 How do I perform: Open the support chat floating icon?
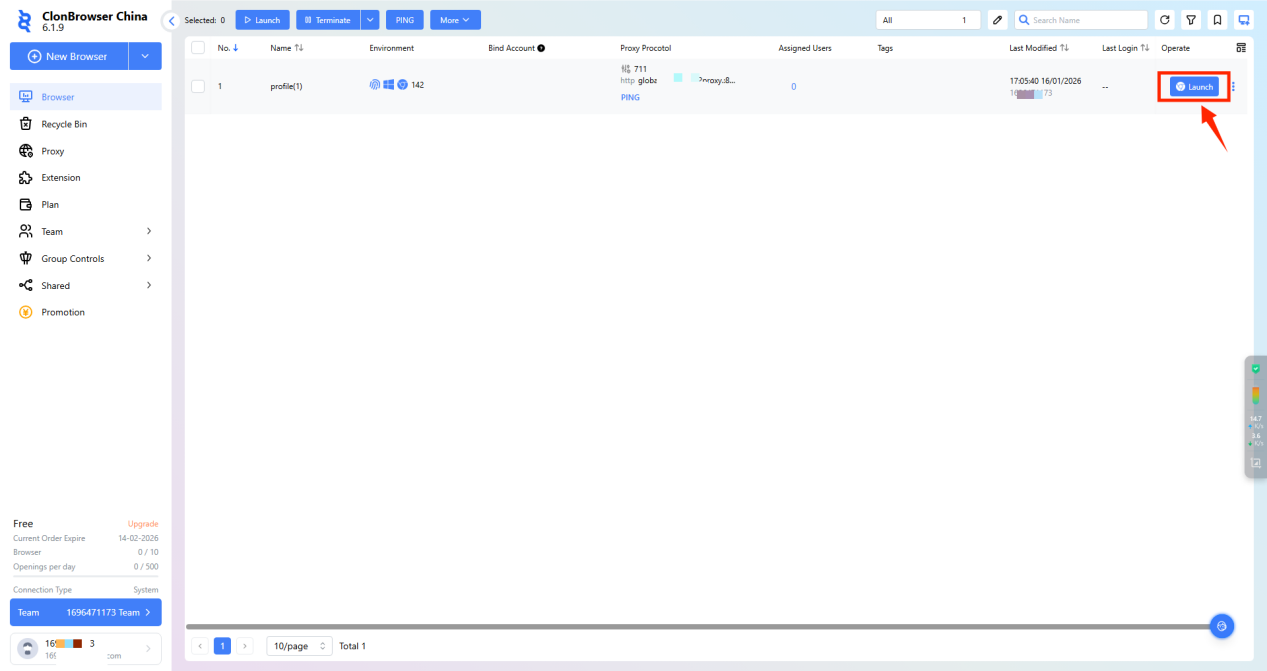[1221, 626]
